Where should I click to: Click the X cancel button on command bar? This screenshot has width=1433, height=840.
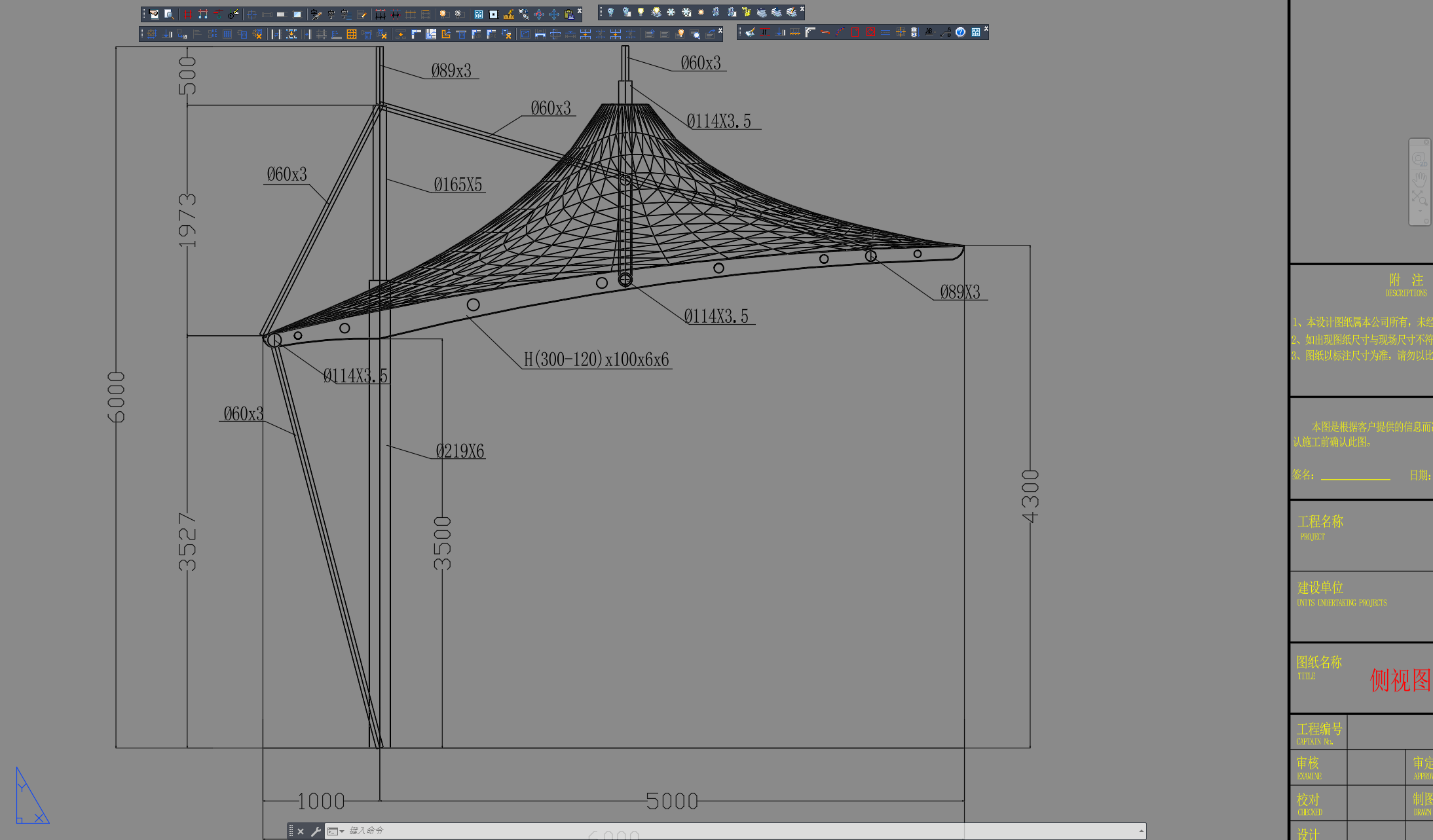click(x=301, y=830)
